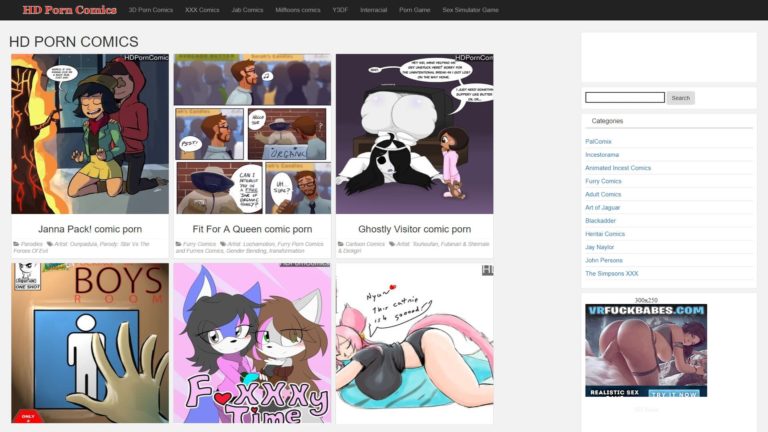Click folder icon under Fit For A Queen
The height and width of the screenshot is (432, 768).
178,243
